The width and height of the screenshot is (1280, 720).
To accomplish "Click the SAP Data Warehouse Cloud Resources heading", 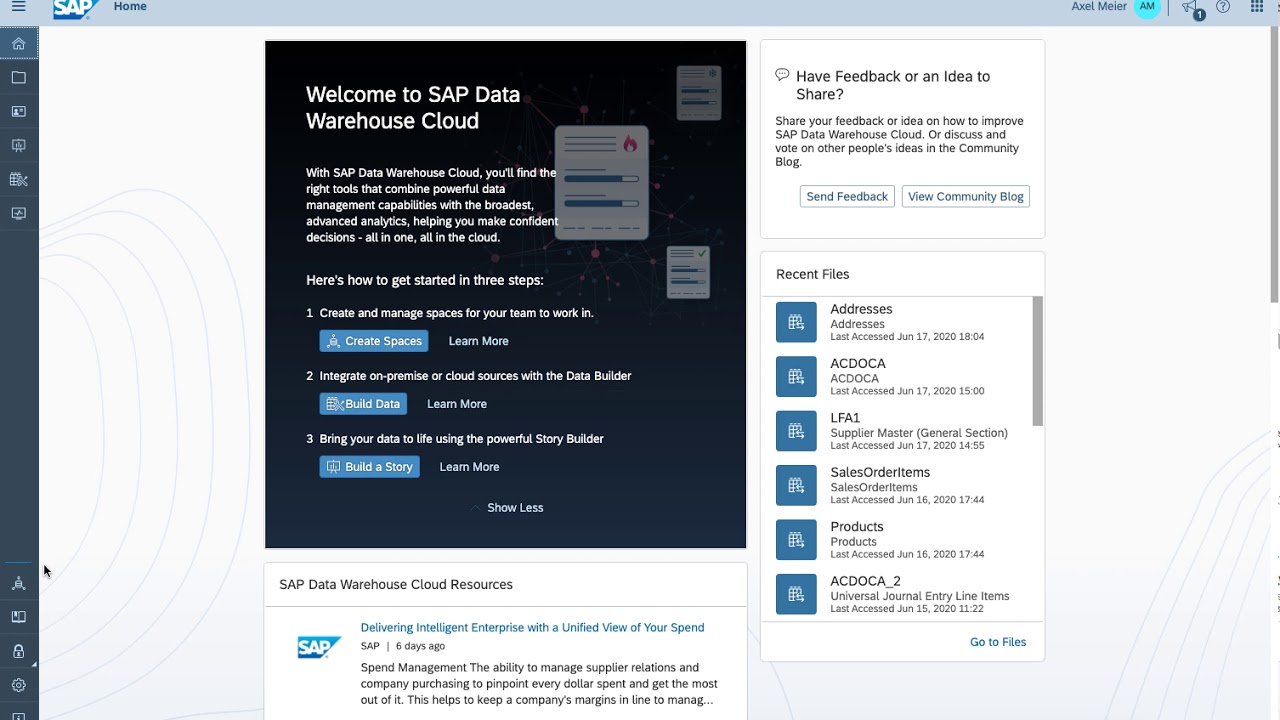I will [x=396, y=584].
